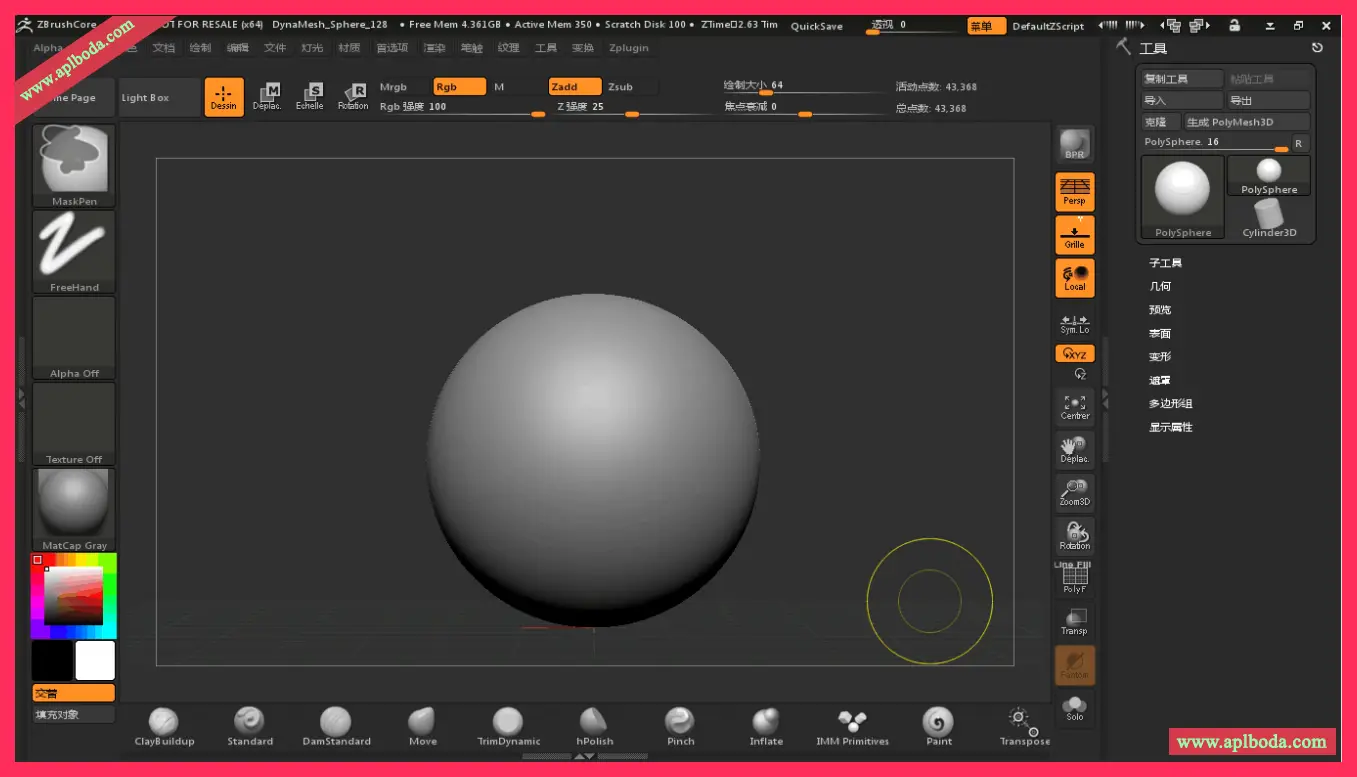
Task: Click the Centrer frame icon
Action: coord(1075,406)
